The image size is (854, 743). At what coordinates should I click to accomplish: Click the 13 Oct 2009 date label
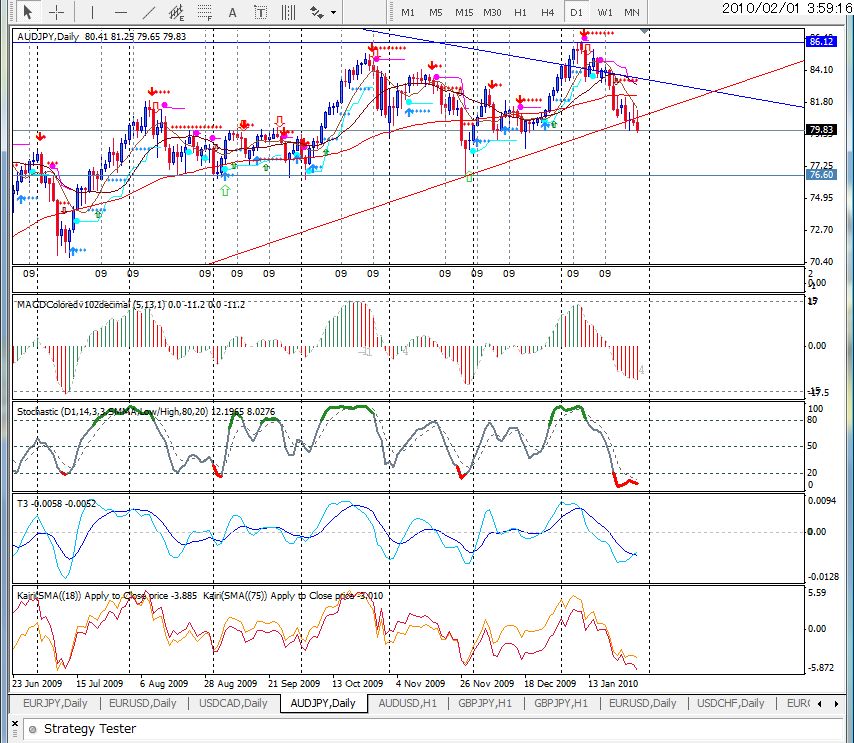357,684
